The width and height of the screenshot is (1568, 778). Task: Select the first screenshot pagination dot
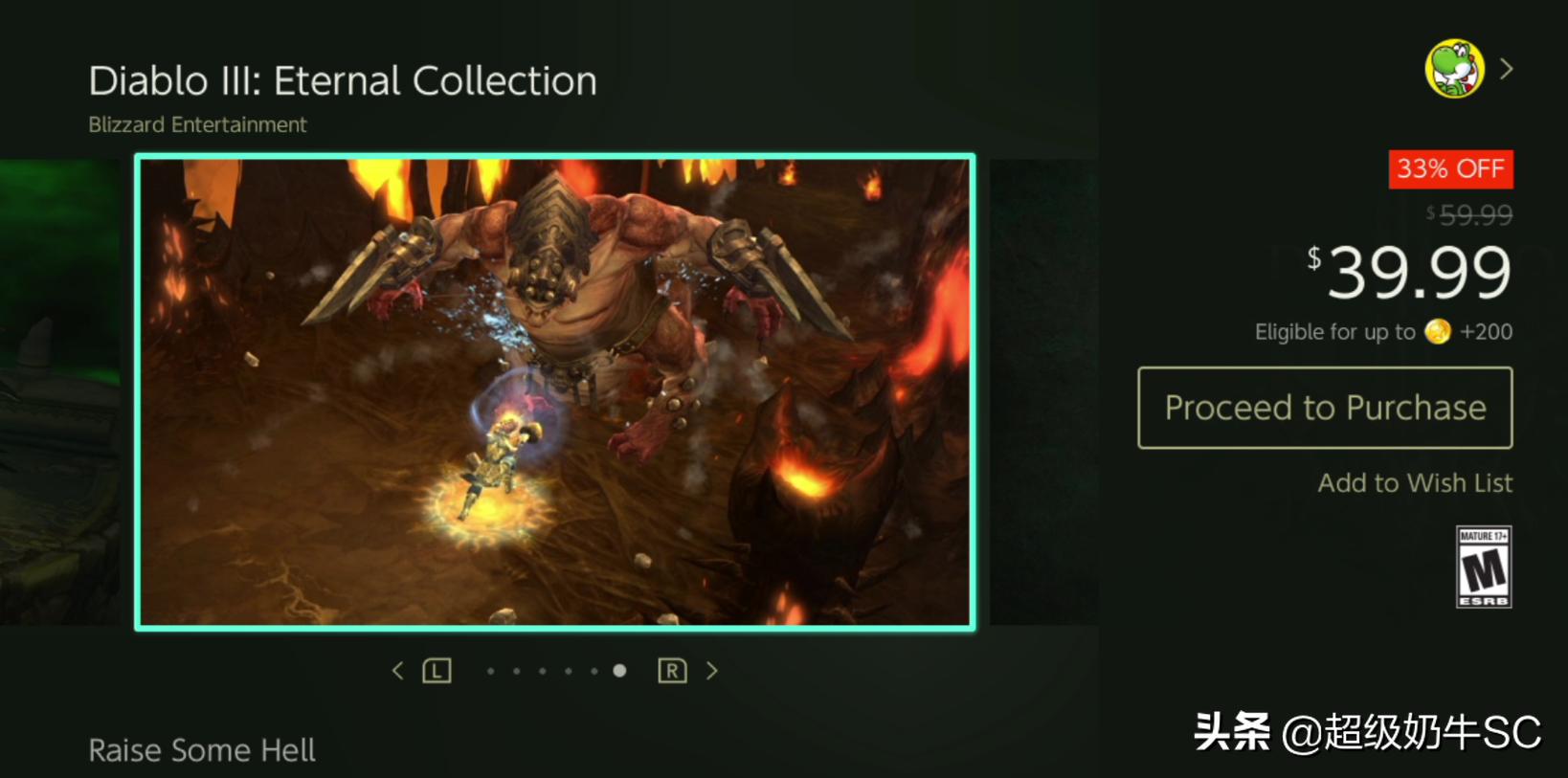(x=491, y=672)
